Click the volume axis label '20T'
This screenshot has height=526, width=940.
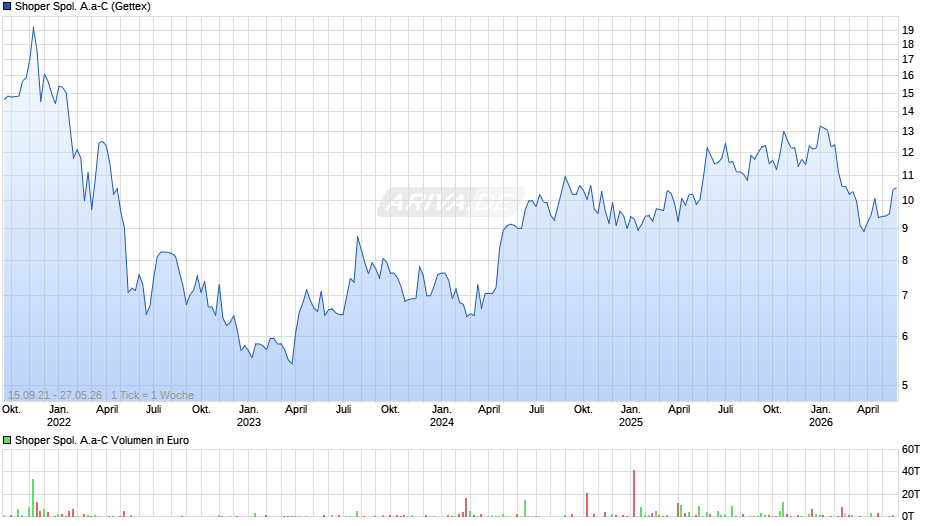pyautogui.click(x=911, y=494)
